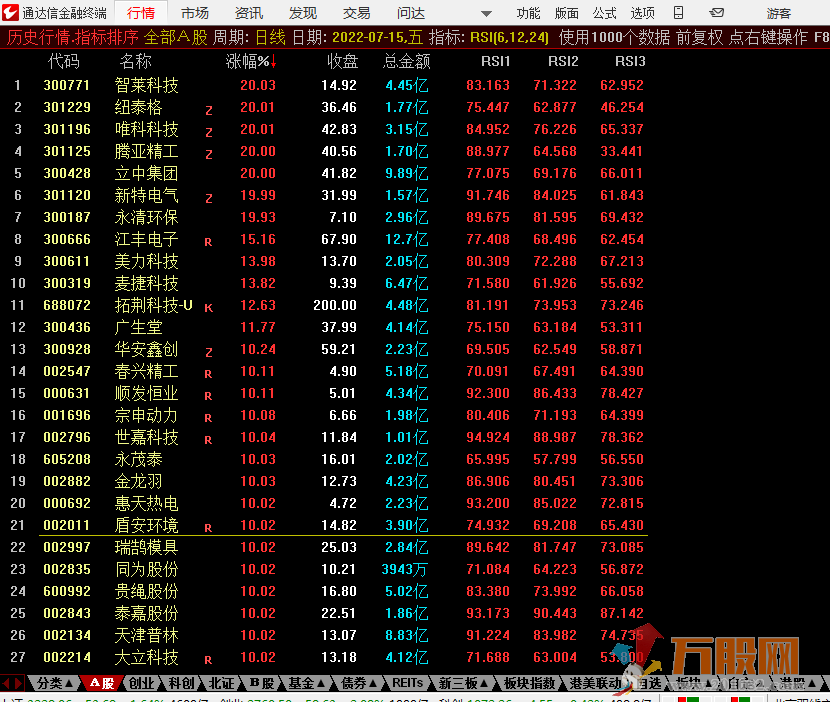Open the 选项 options menu

(x=643, y=13)
